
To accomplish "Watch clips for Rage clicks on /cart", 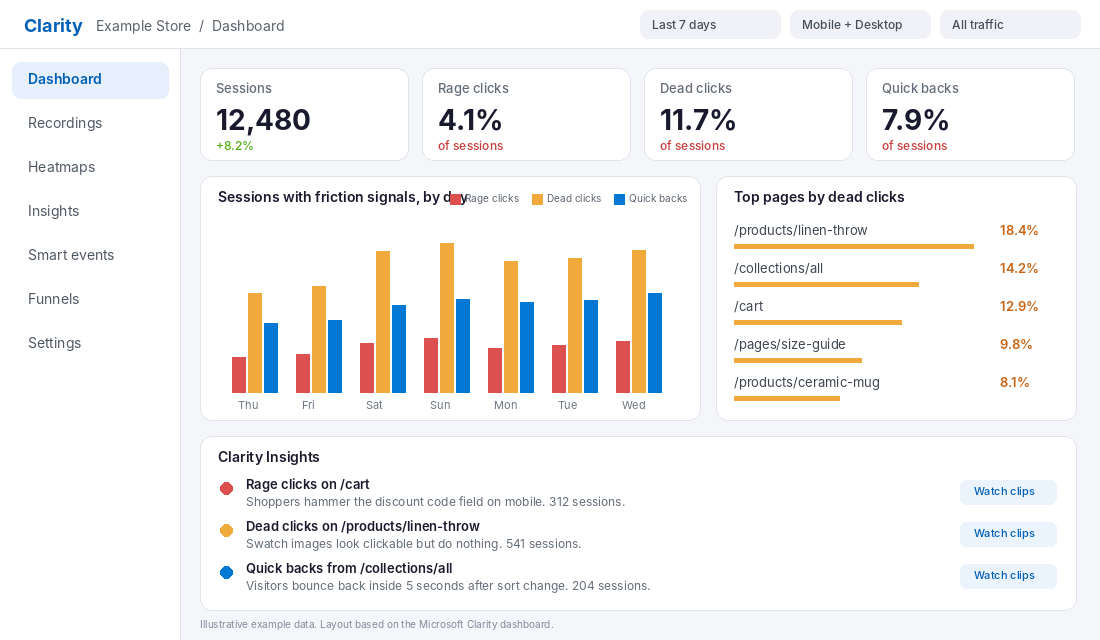I will click(x=1008, y=492).
